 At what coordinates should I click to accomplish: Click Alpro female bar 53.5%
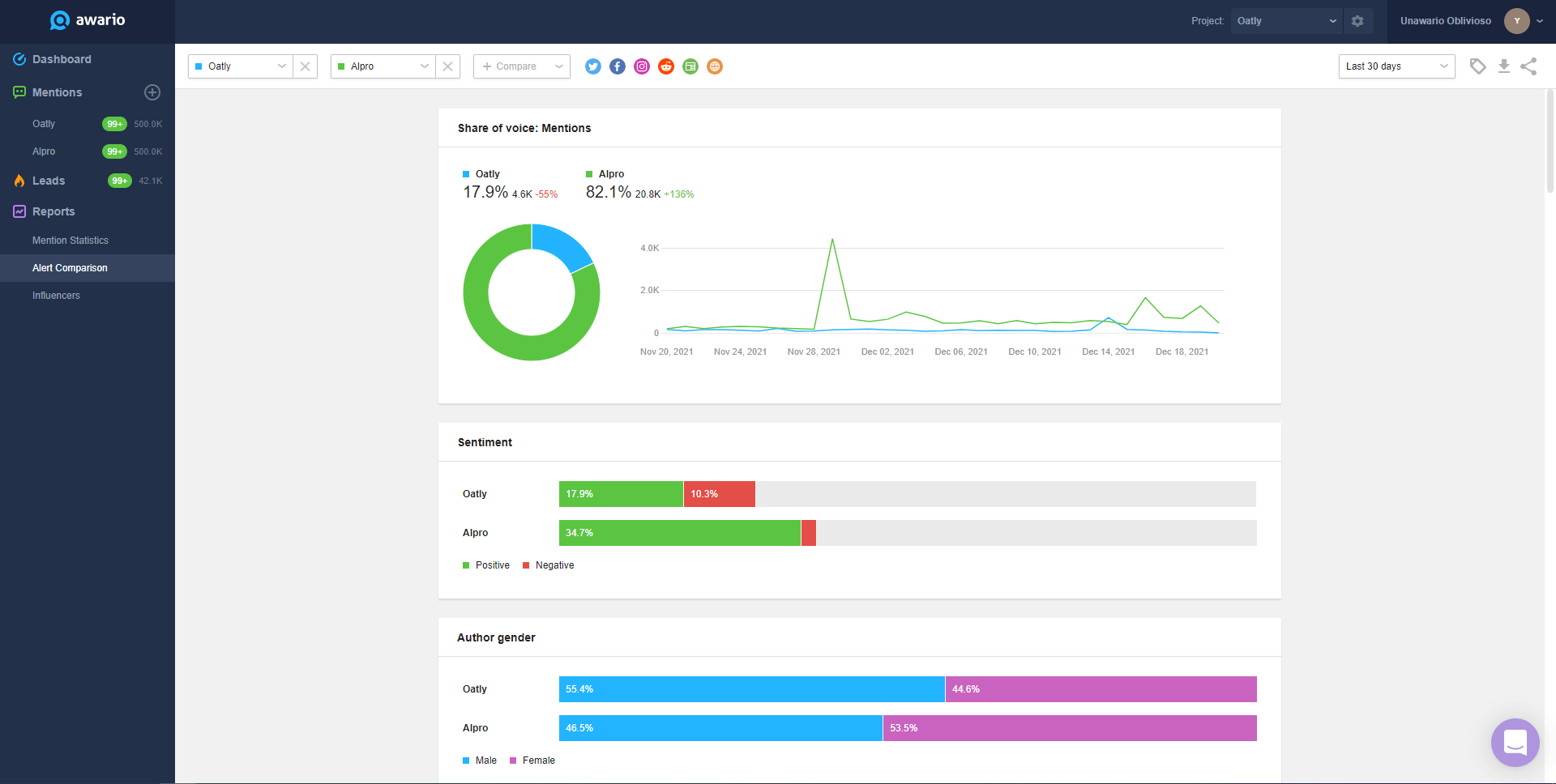point(1070,728)
